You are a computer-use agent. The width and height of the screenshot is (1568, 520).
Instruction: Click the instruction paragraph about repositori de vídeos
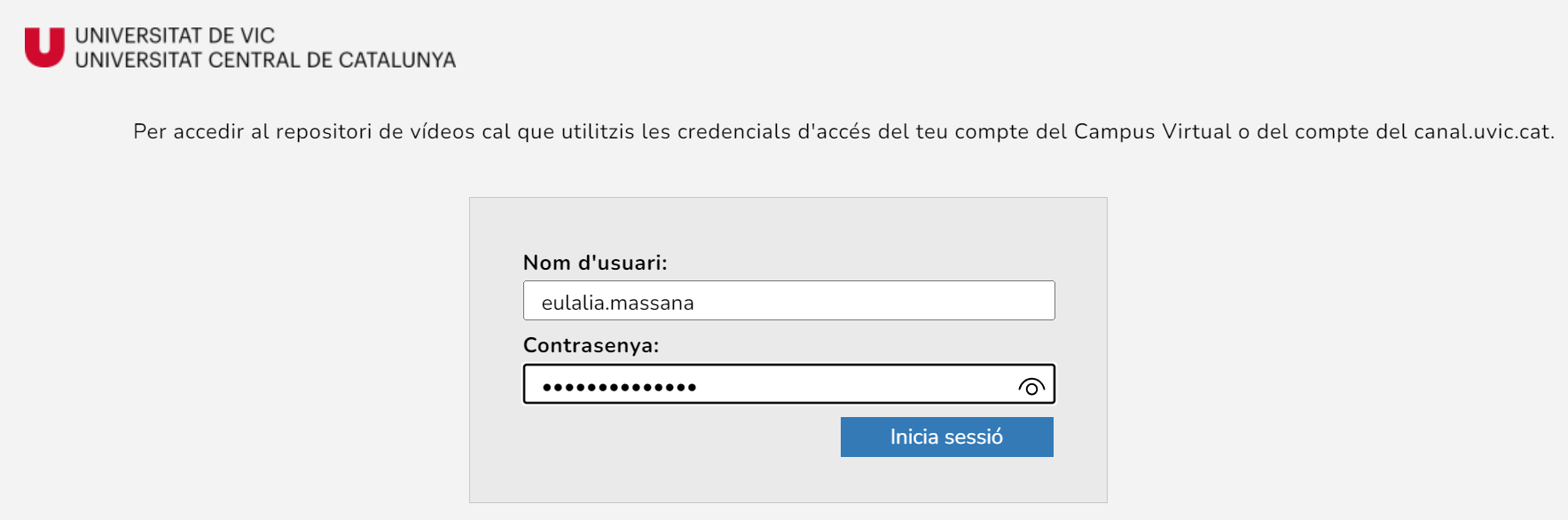[x=843, y=131]
